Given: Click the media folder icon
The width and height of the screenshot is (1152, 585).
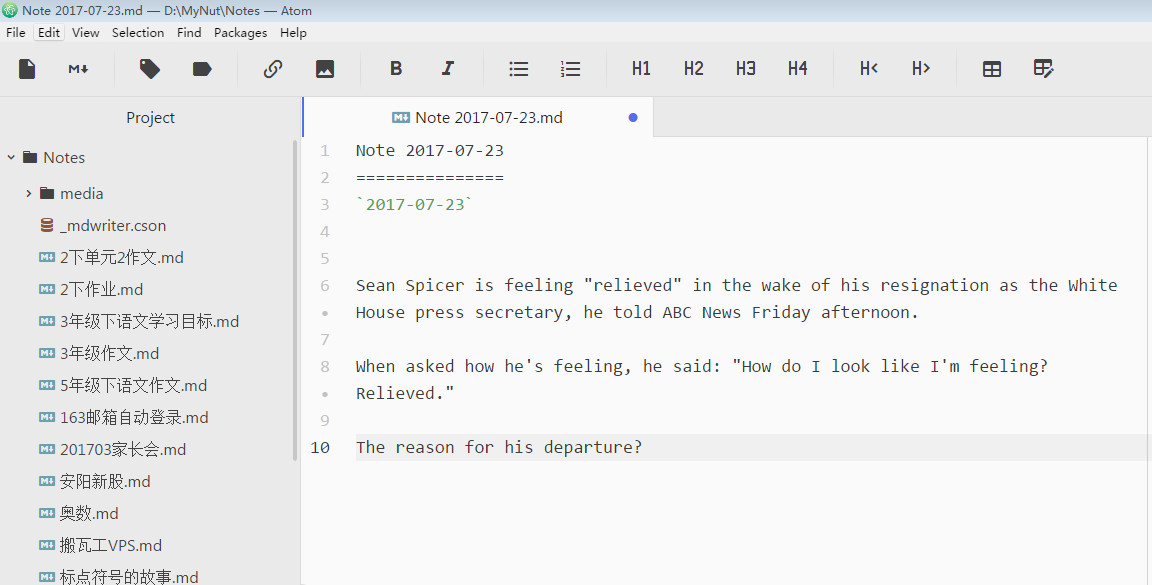Looking at the screenshot, I should pyautogui.click(x=47, y=193).
